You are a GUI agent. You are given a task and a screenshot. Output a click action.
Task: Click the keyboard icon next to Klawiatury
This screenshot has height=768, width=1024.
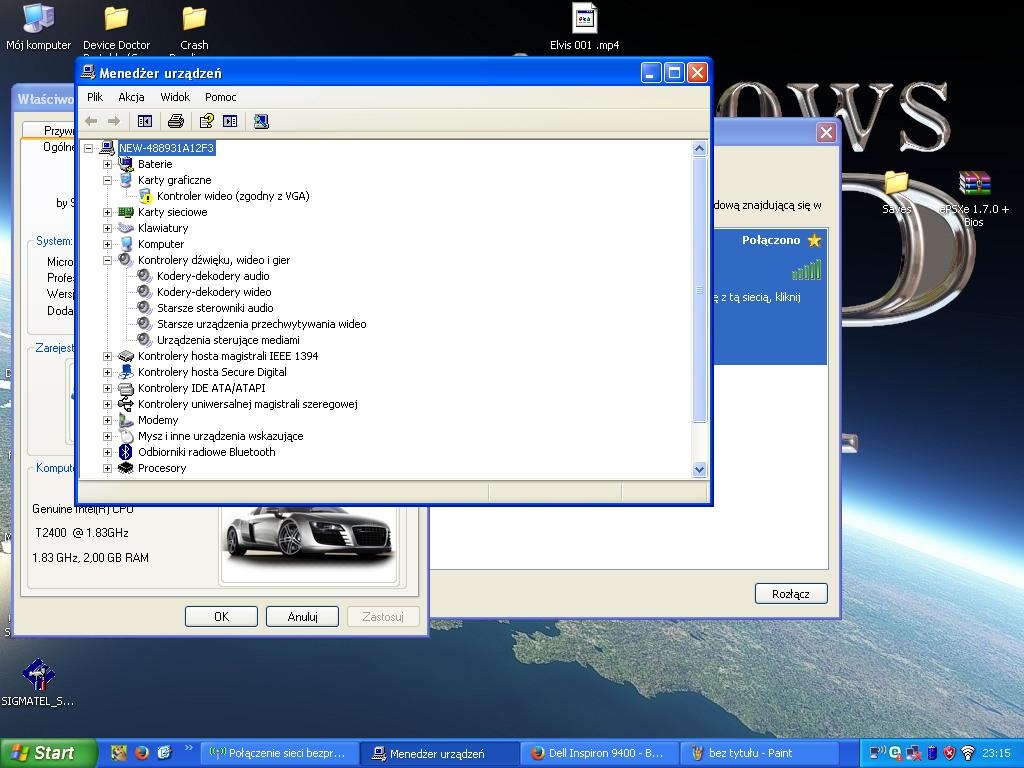pyautogui.click(x=125, y=228)
